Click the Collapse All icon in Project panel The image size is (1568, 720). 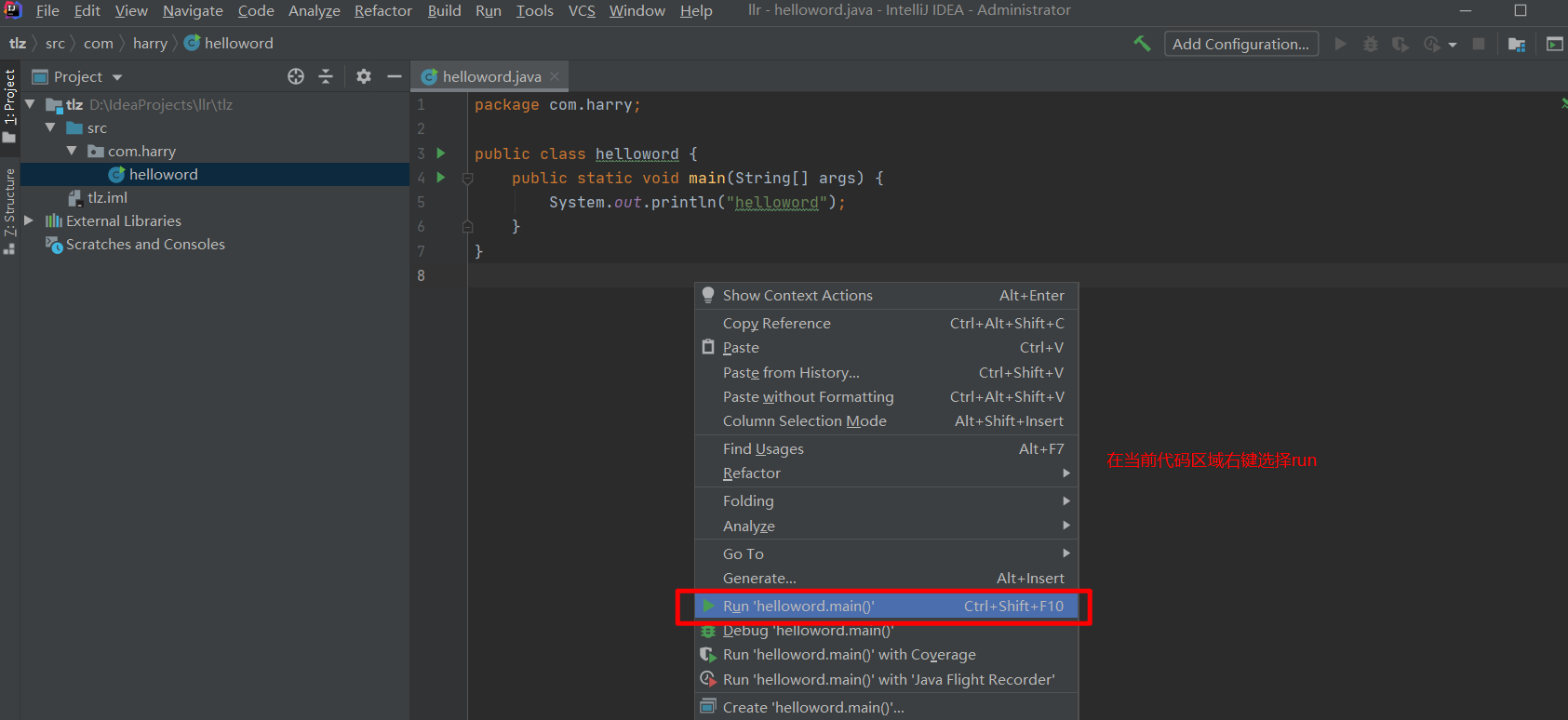(x=326, y=76)
